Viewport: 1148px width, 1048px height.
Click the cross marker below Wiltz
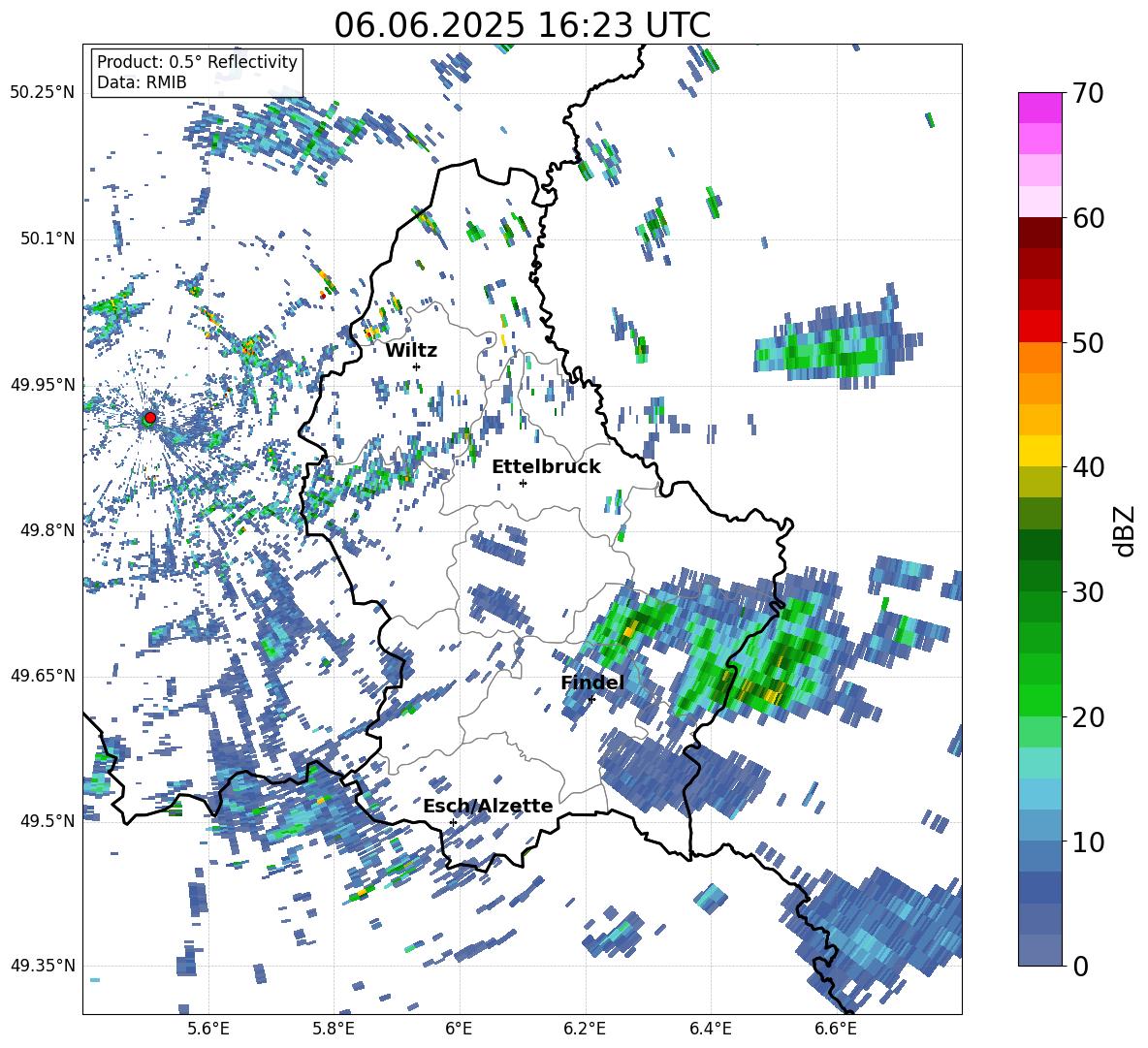pyautogui.click(x=417, y=366)
